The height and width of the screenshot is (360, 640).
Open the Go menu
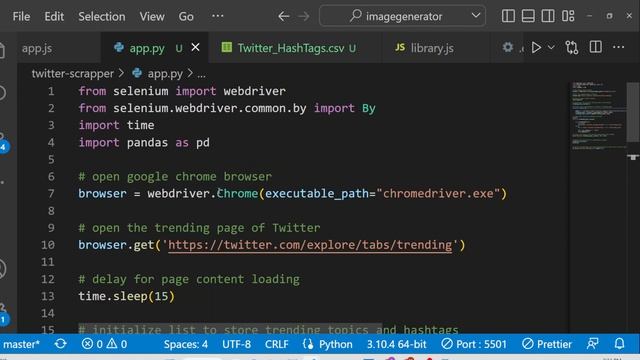pyautogui.click(x=186, y=16)
